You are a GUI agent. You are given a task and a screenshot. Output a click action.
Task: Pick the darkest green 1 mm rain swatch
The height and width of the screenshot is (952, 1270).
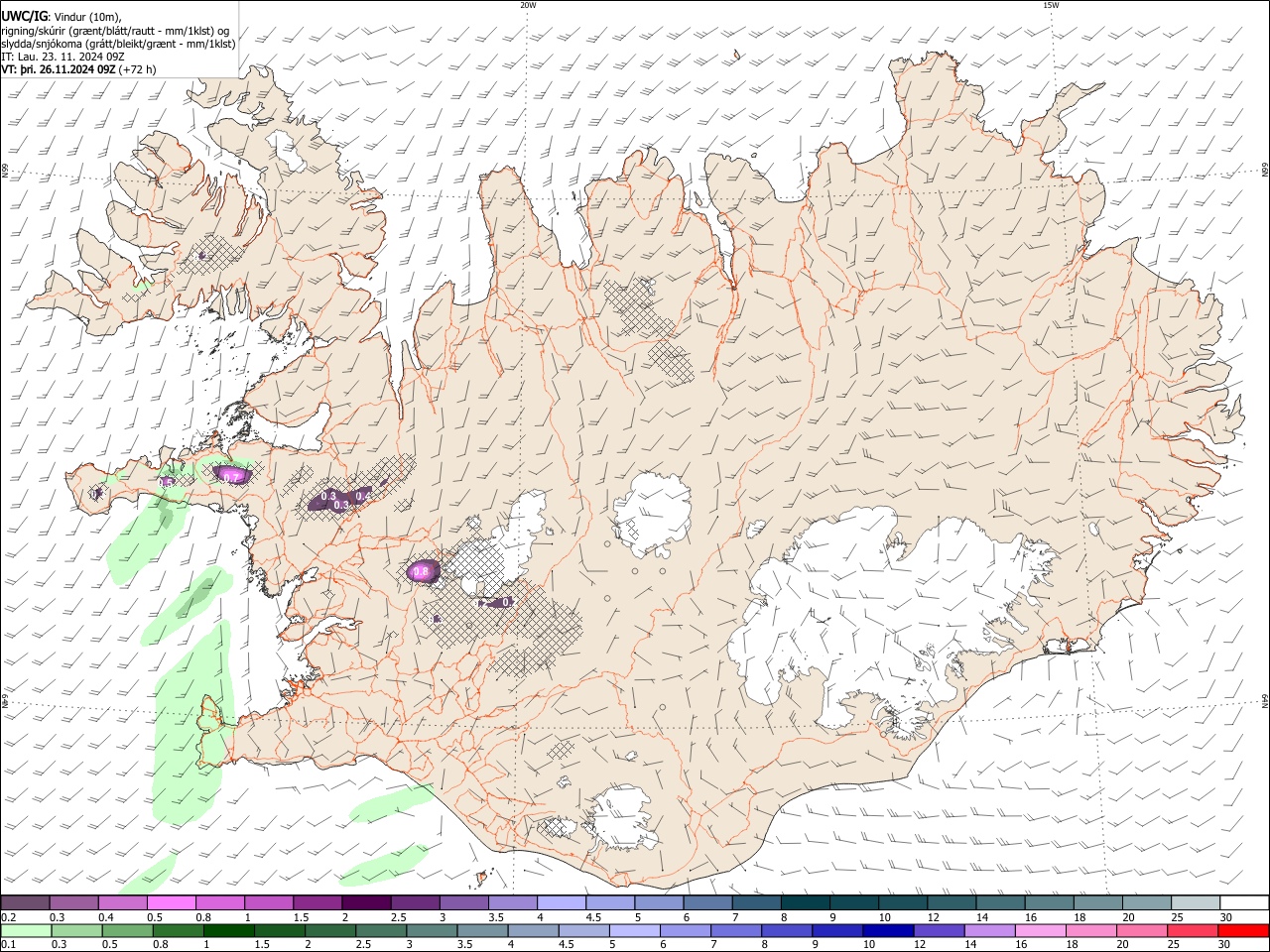229,930
